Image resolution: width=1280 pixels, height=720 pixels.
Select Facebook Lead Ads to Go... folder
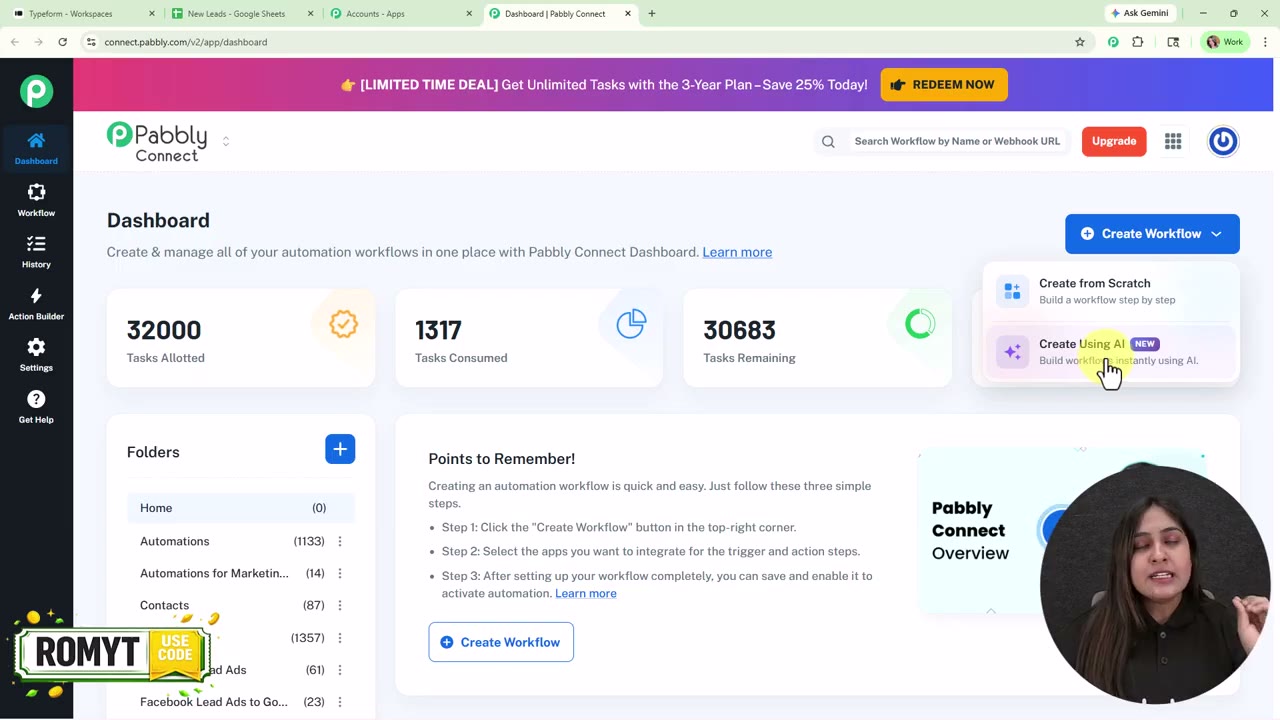coord(213,702)
